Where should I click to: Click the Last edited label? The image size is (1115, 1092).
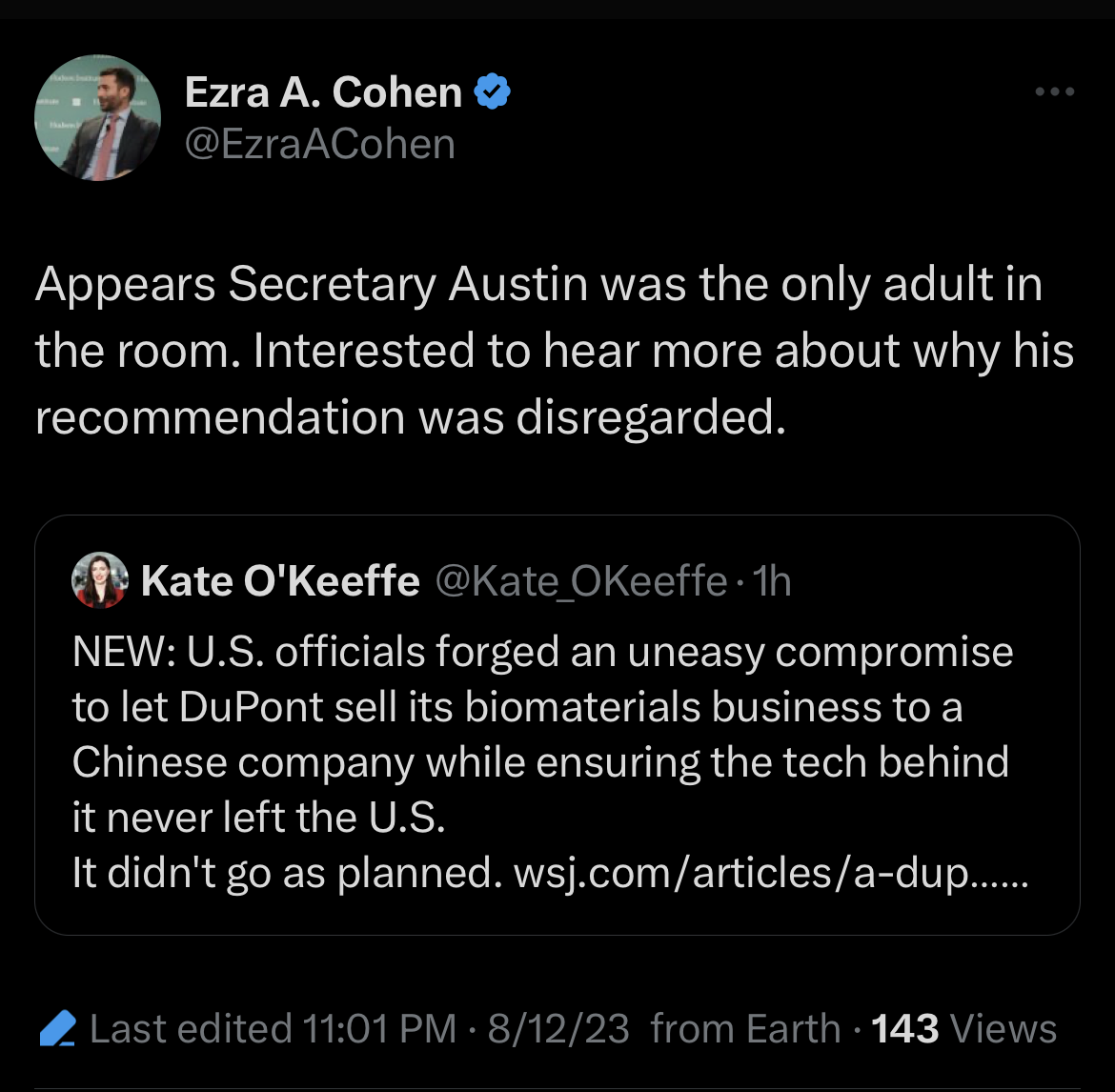(191, 1029)
